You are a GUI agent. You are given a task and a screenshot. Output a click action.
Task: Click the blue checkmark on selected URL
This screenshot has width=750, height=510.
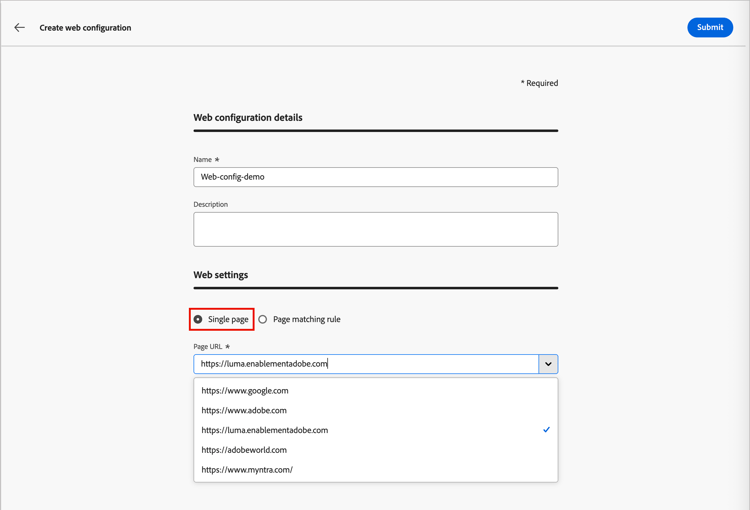pyautogui.click(x=546, y=430)
